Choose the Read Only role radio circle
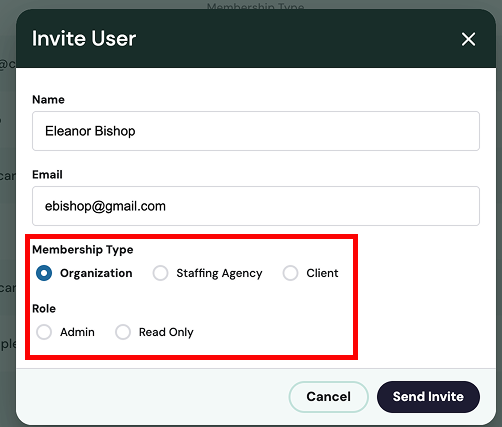This screenshot has height=427, width=502. point(123,332)
